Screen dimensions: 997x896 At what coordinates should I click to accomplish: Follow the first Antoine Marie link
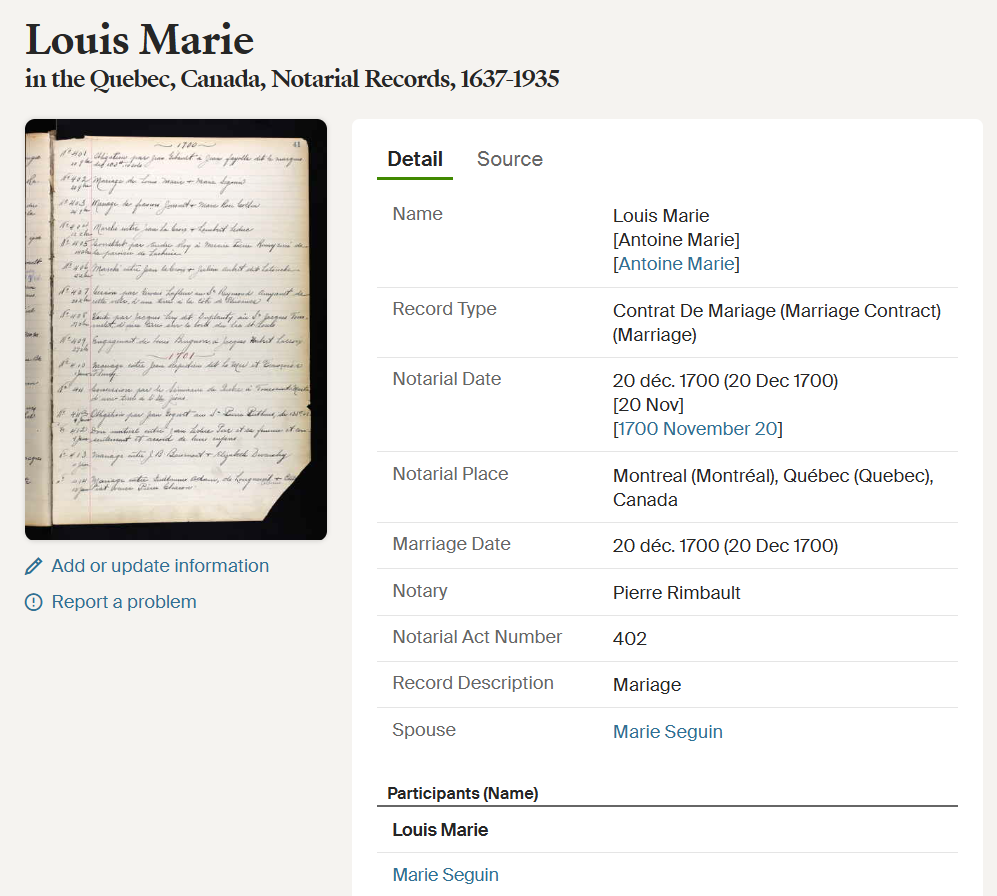[x=676, y=239]
